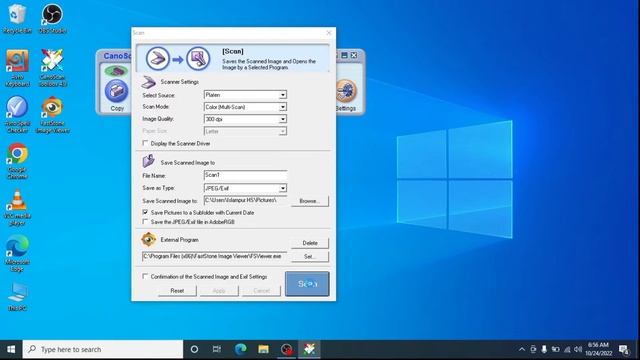This screenshot has height=360, width=640.
Task: Toggle Save Pictures to a Subfolder checkbox
Action: [145, 212]
